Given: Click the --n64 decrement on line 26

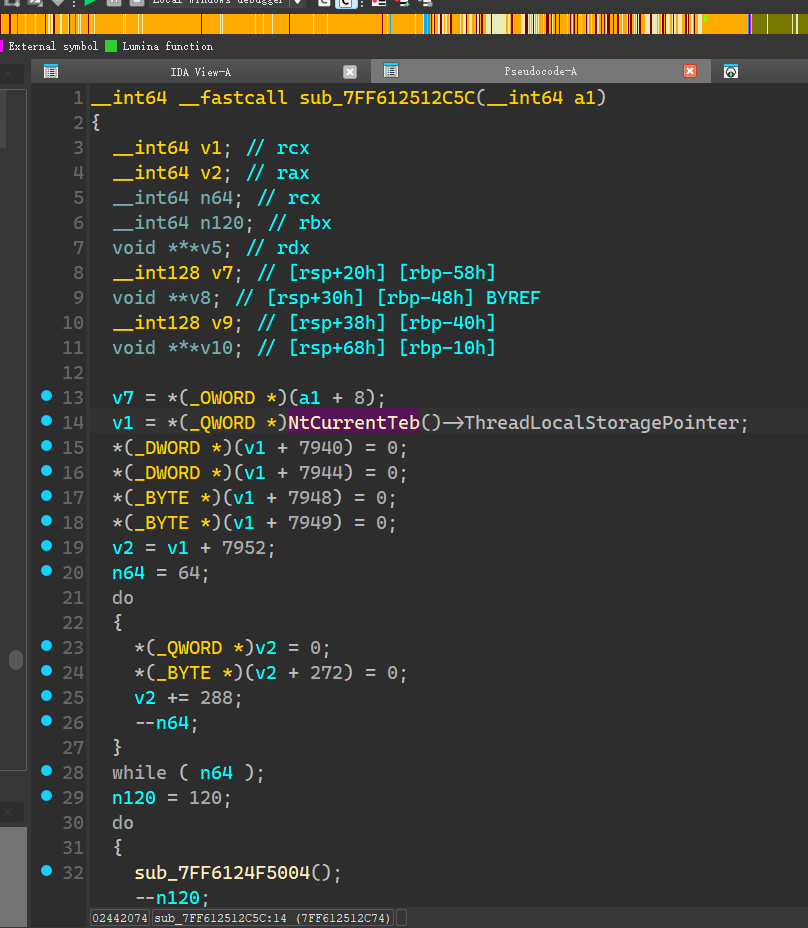Looking at the screenshot, I should [x=162, y=723].
